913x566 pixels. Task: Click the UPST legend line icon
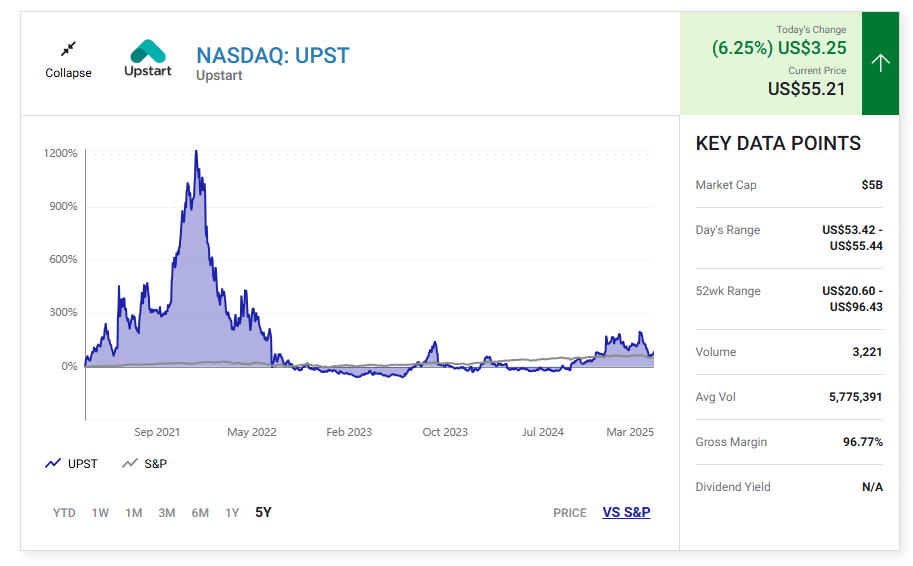[x=53, y=464]
